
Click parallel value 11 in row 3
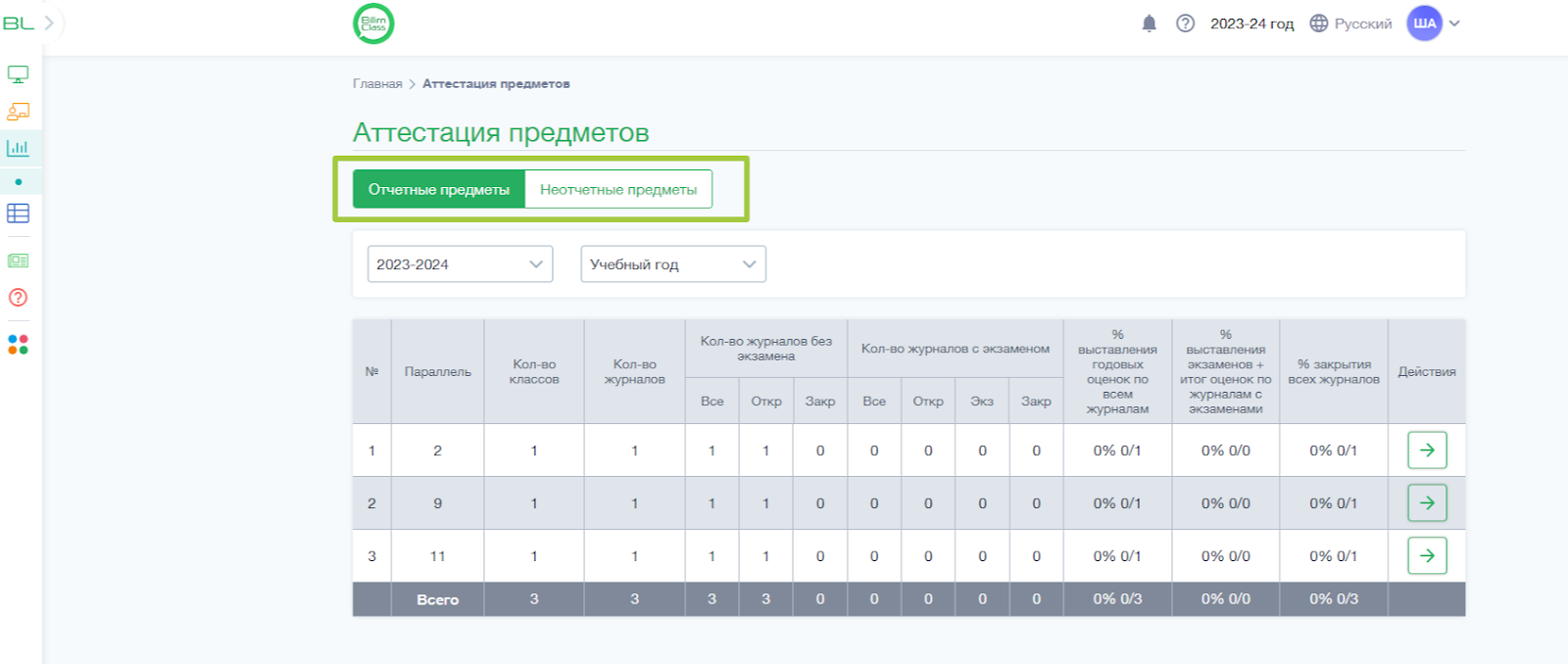click(x=437, y=556)
